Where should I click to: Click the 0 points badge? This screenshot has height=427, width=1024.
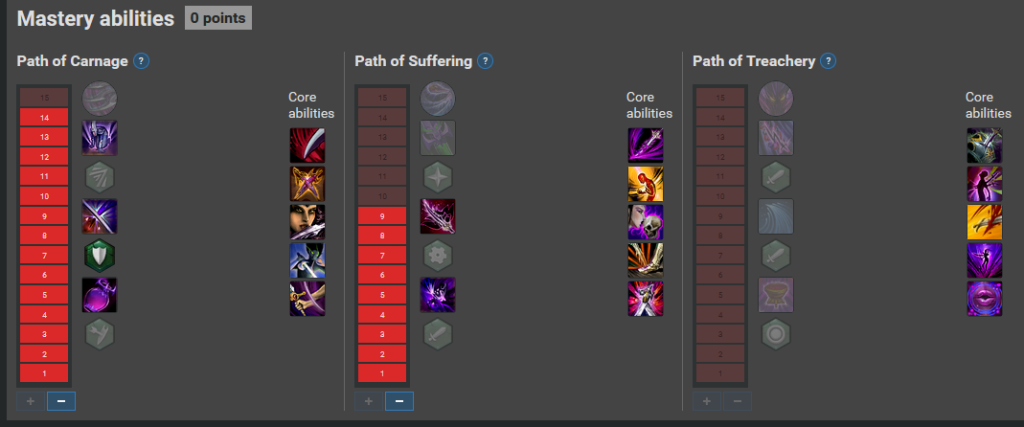[x=218, y=18]
